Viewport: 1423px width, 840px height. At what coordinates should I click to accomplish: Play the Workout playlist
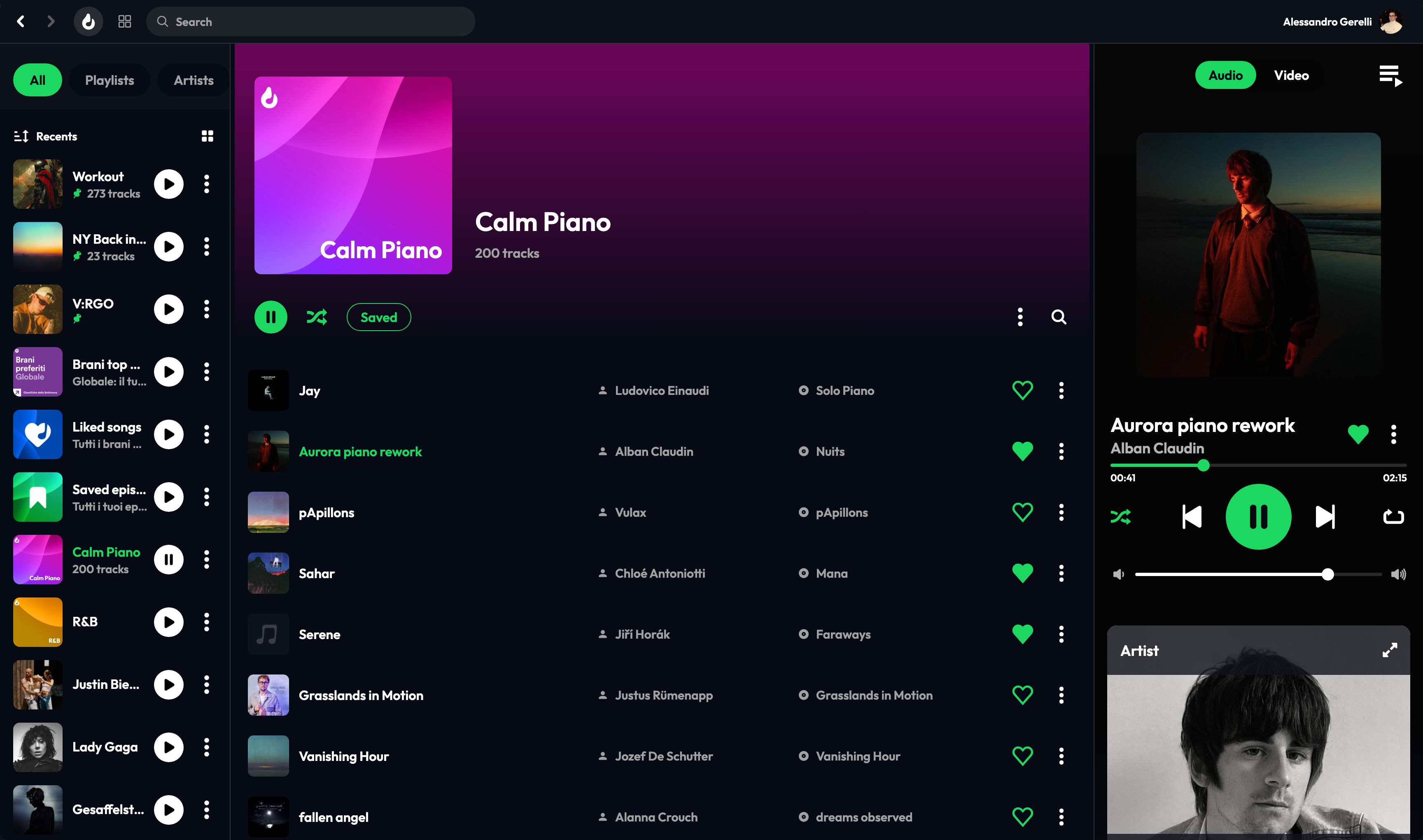[169, 184]
